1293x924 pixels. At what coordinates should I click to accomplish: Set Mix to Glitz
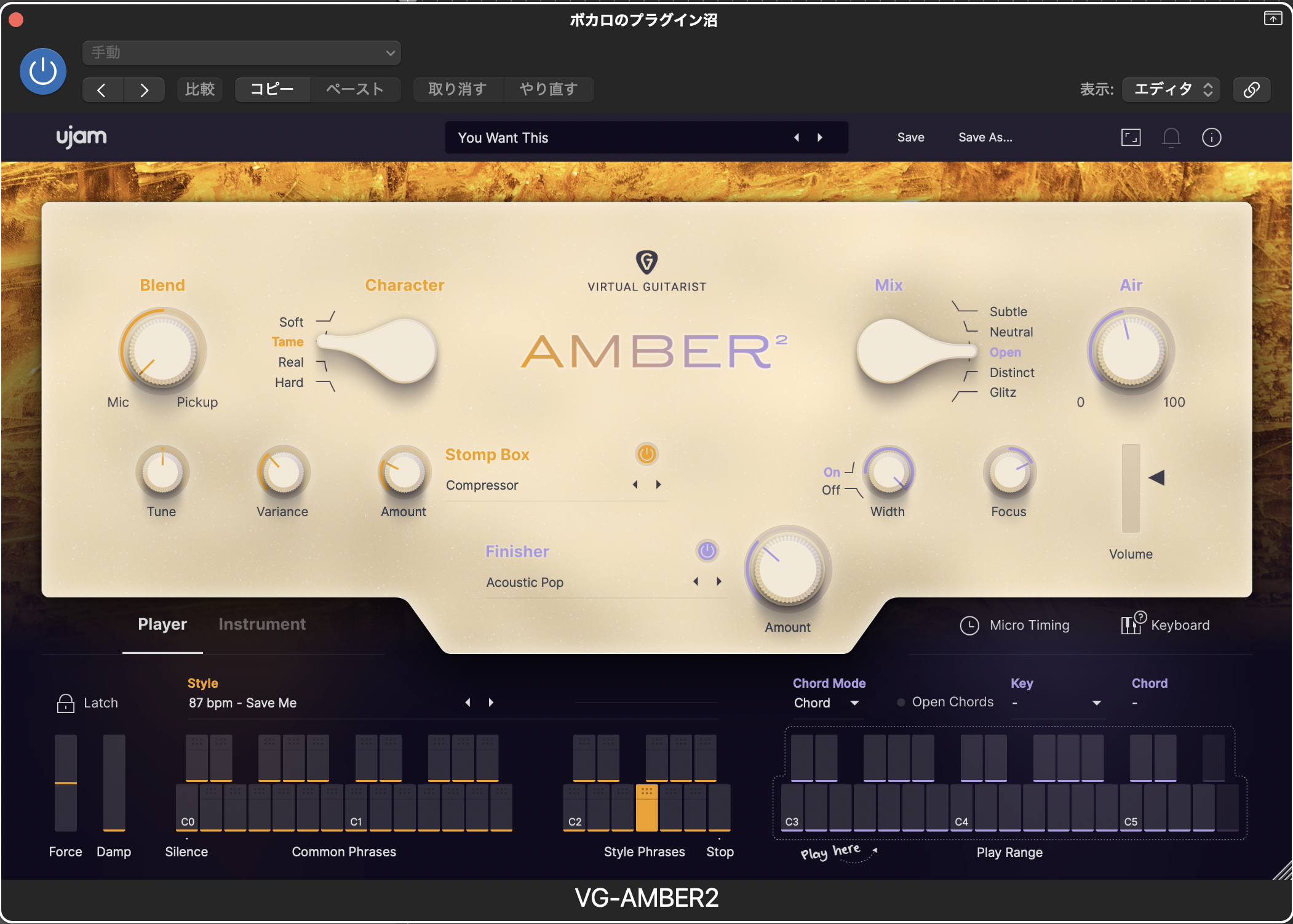(1003, 392)
